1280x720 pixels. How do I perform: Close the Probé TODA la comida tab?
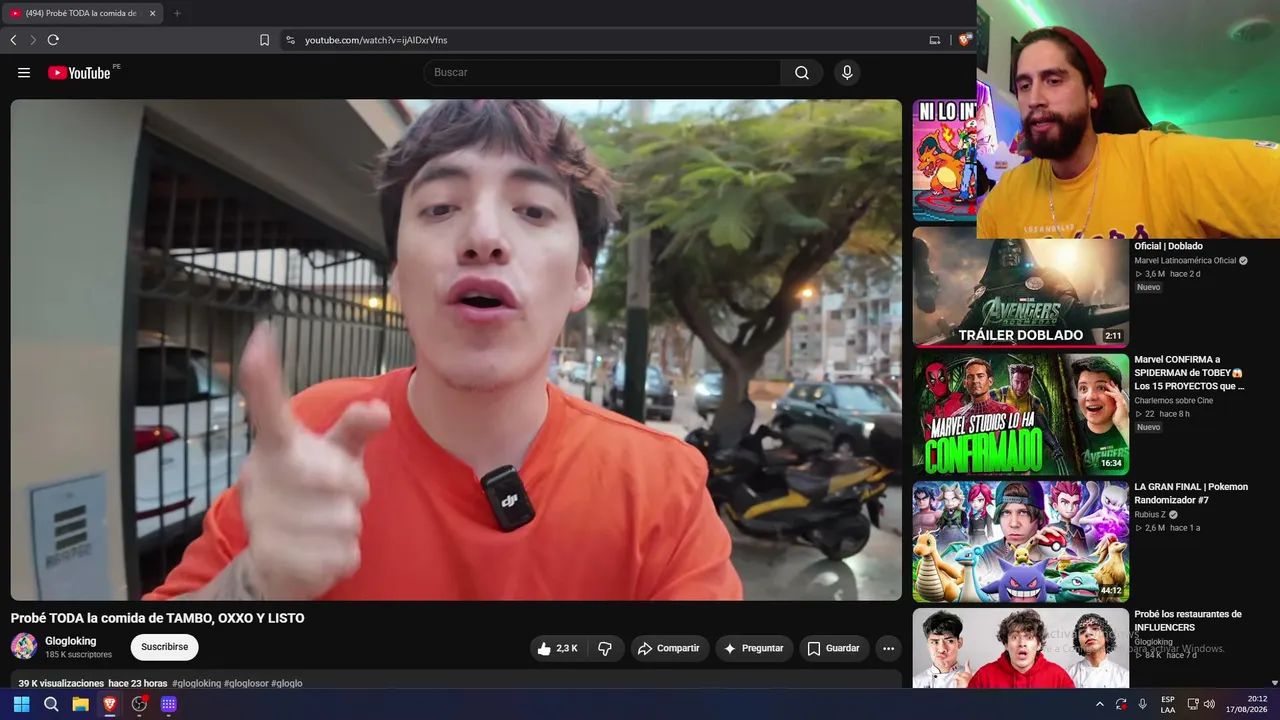152,13
